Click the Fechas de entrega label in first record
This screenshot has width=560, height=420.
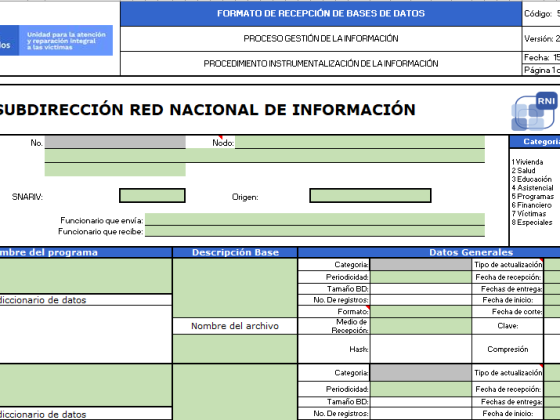pos(511,289)
